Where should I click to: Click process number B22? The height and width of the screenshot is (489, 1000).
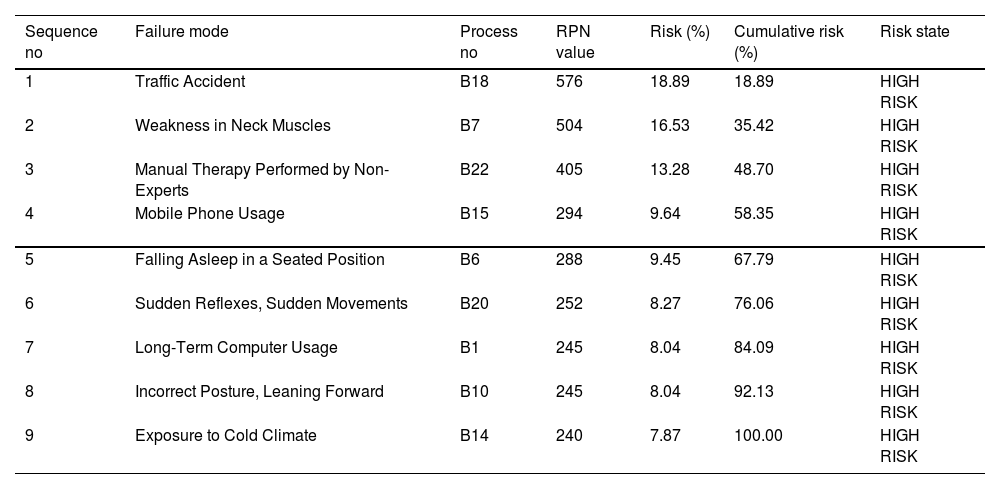474,169
